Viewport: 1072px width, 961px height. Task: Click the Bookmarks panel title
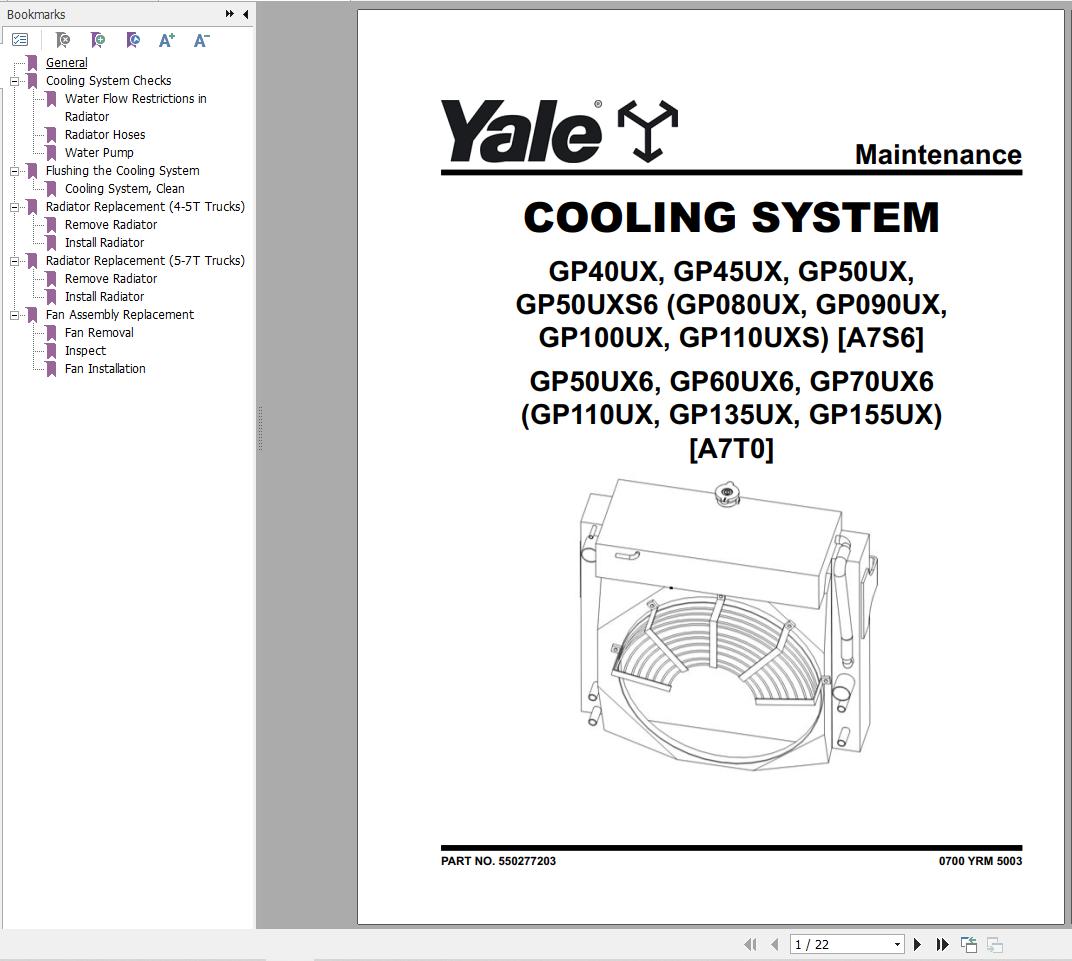pyautogui.click(x=36, y=14)
